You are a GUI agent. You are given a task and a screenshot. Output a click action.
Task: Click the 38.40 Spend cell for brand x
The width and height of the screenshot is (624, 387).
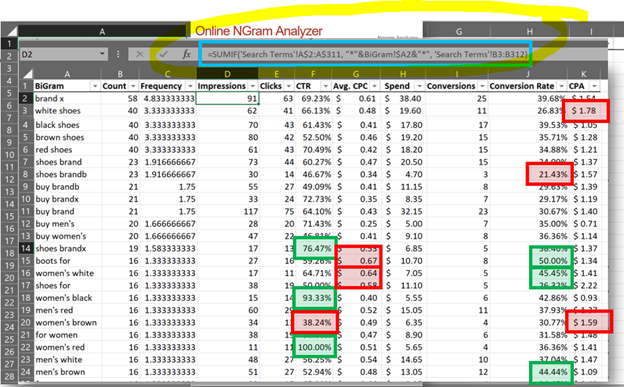coord(403,98)
